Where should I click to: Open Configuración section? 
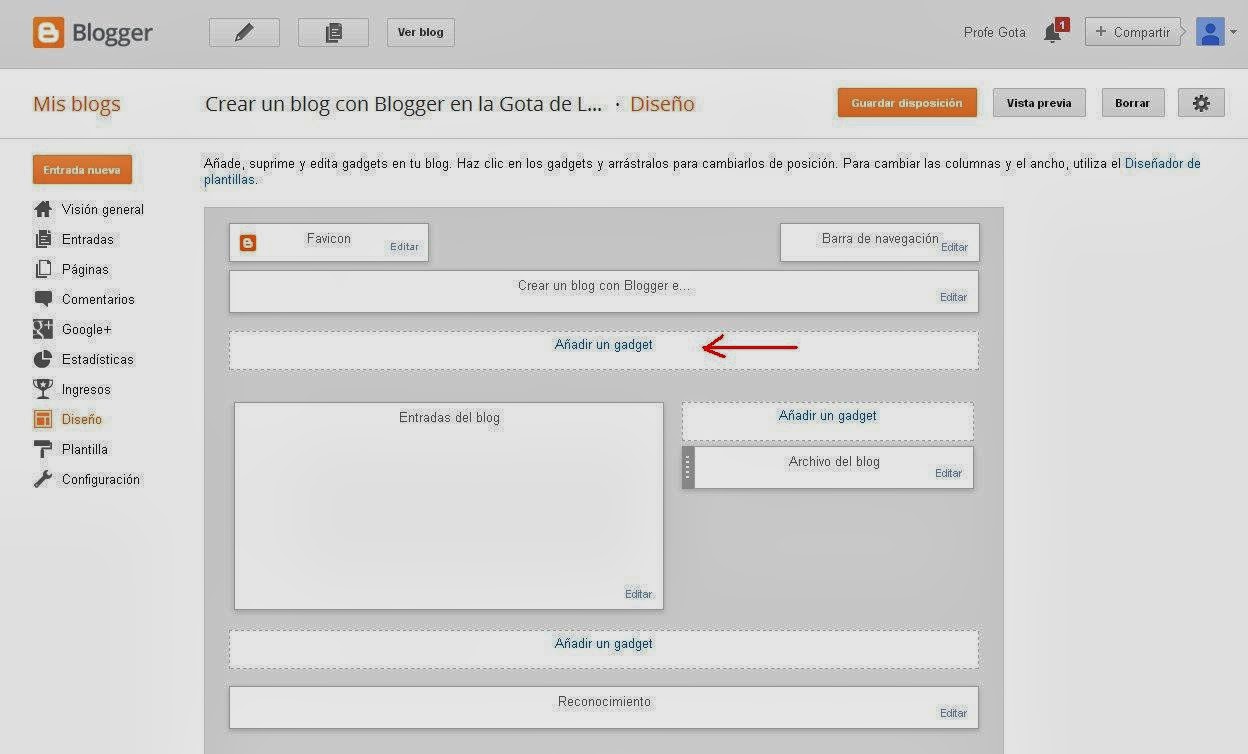(x=101, y=479)
